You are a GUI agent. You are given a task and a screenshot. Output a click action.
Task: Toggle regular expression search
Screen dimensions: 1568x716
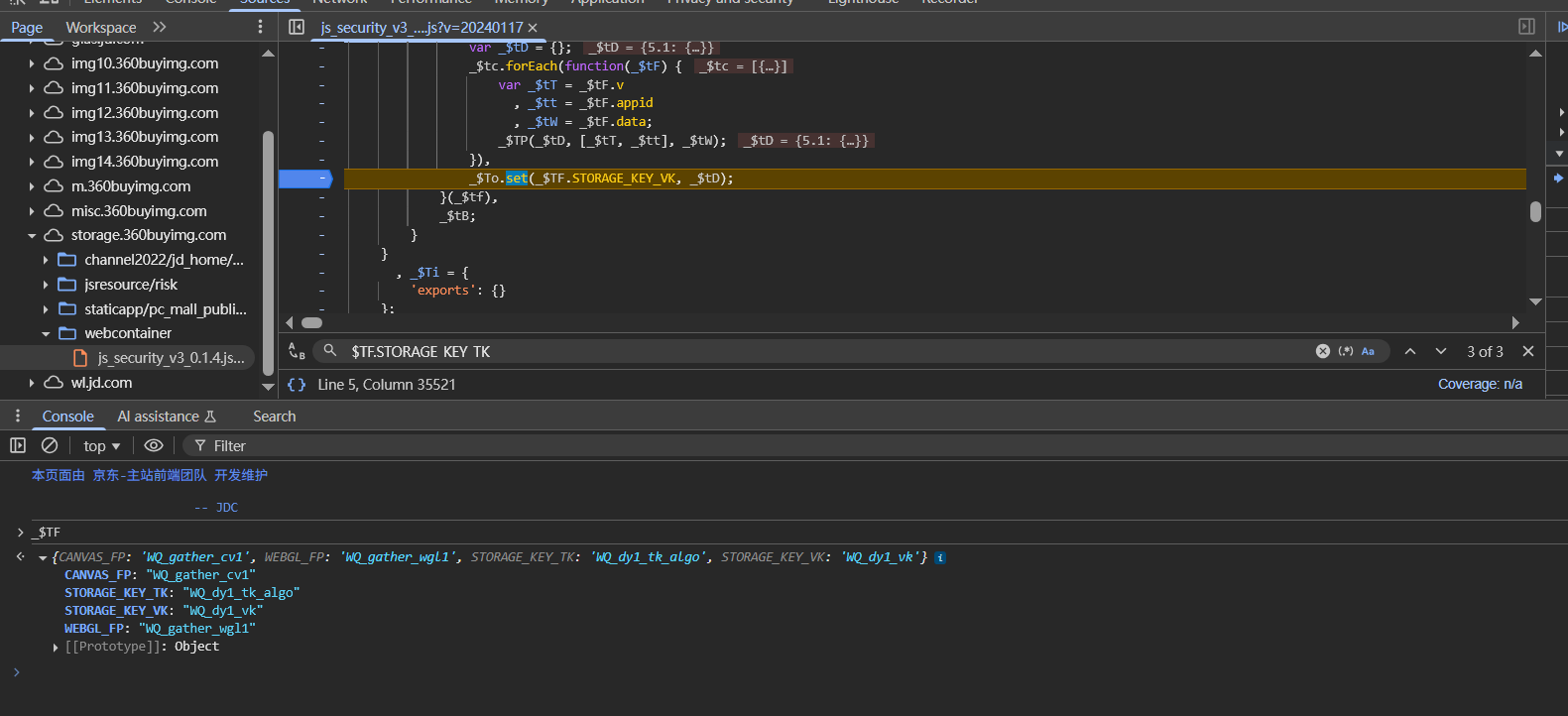(1346, 351)
